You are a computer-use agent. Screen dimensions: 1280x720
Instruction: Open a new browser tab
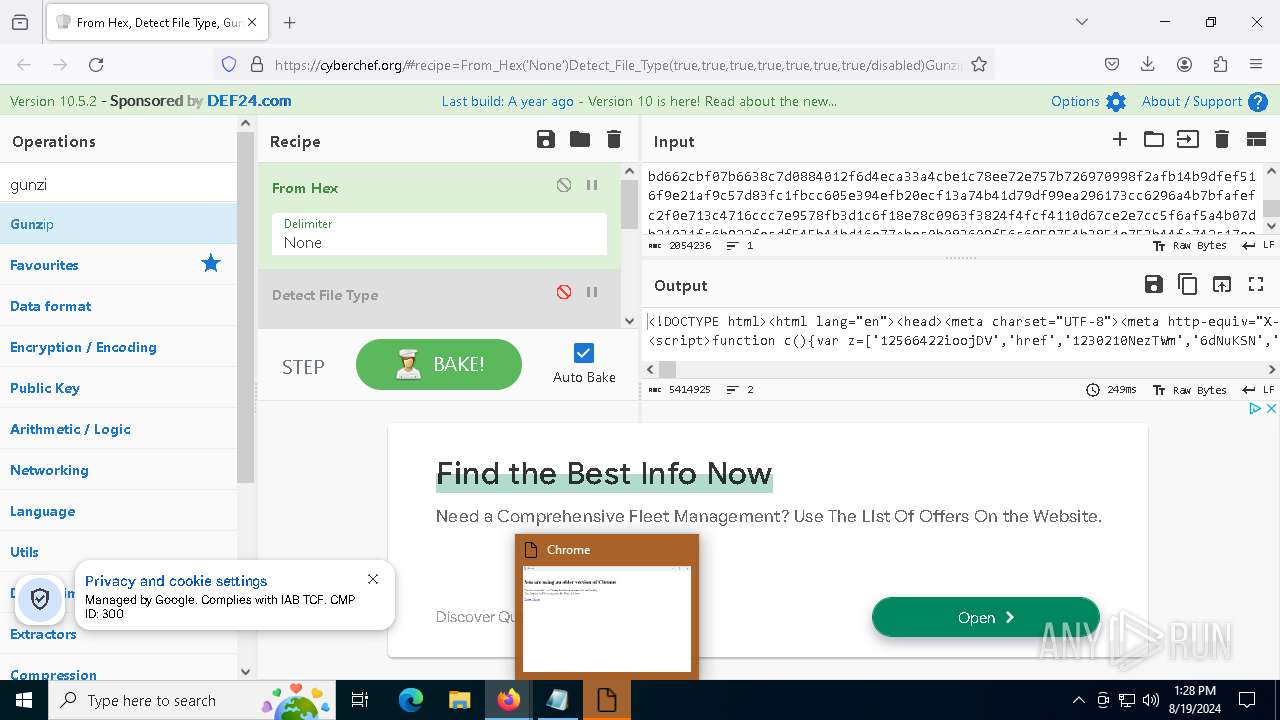(x=290, y=22)
